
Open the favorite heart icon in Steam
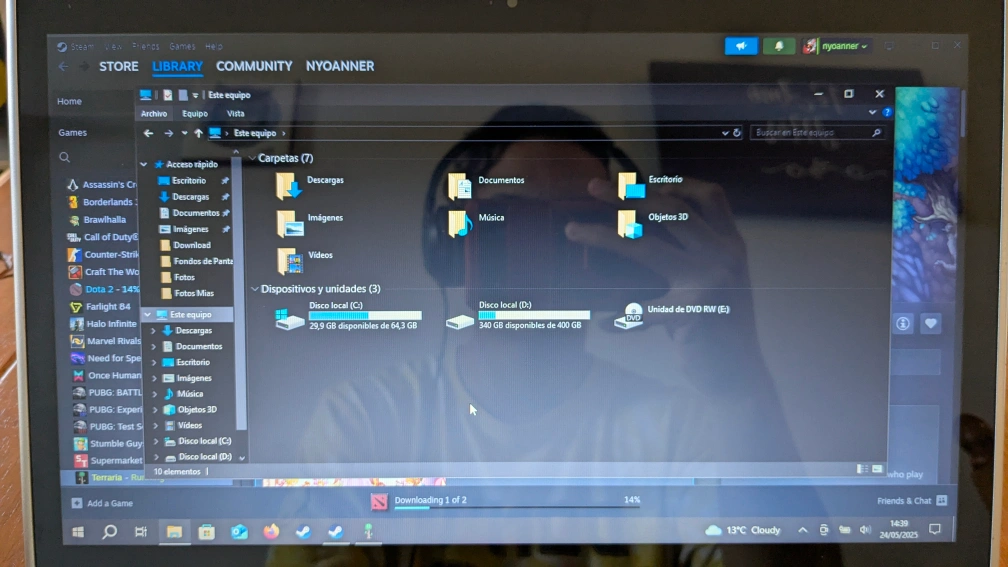click(x=930, y=323)
